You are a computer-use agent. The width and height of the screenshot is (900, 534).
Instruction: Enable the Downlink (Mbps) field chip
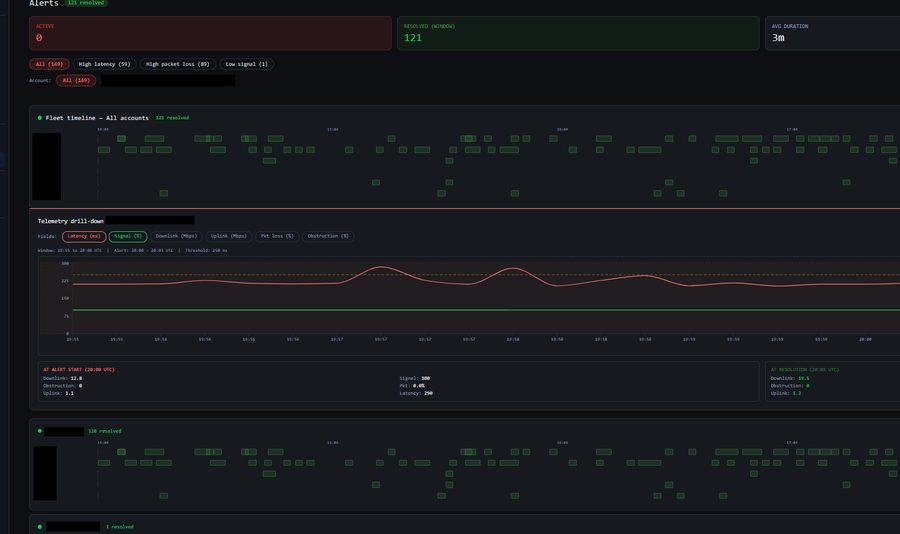(x=176, y=237)
